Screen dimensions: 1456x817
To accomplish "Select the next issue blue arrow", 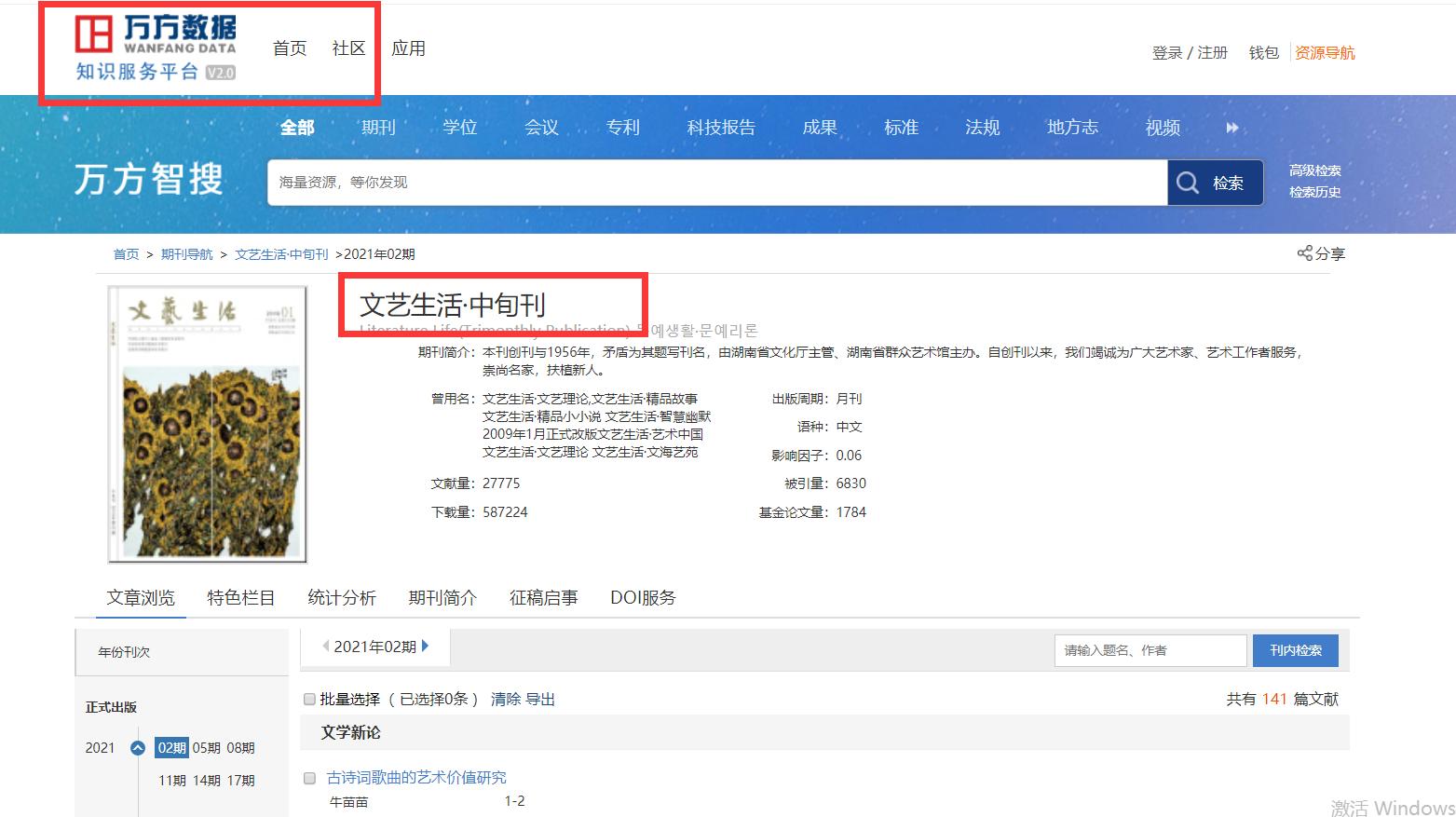I will (427, 646).
